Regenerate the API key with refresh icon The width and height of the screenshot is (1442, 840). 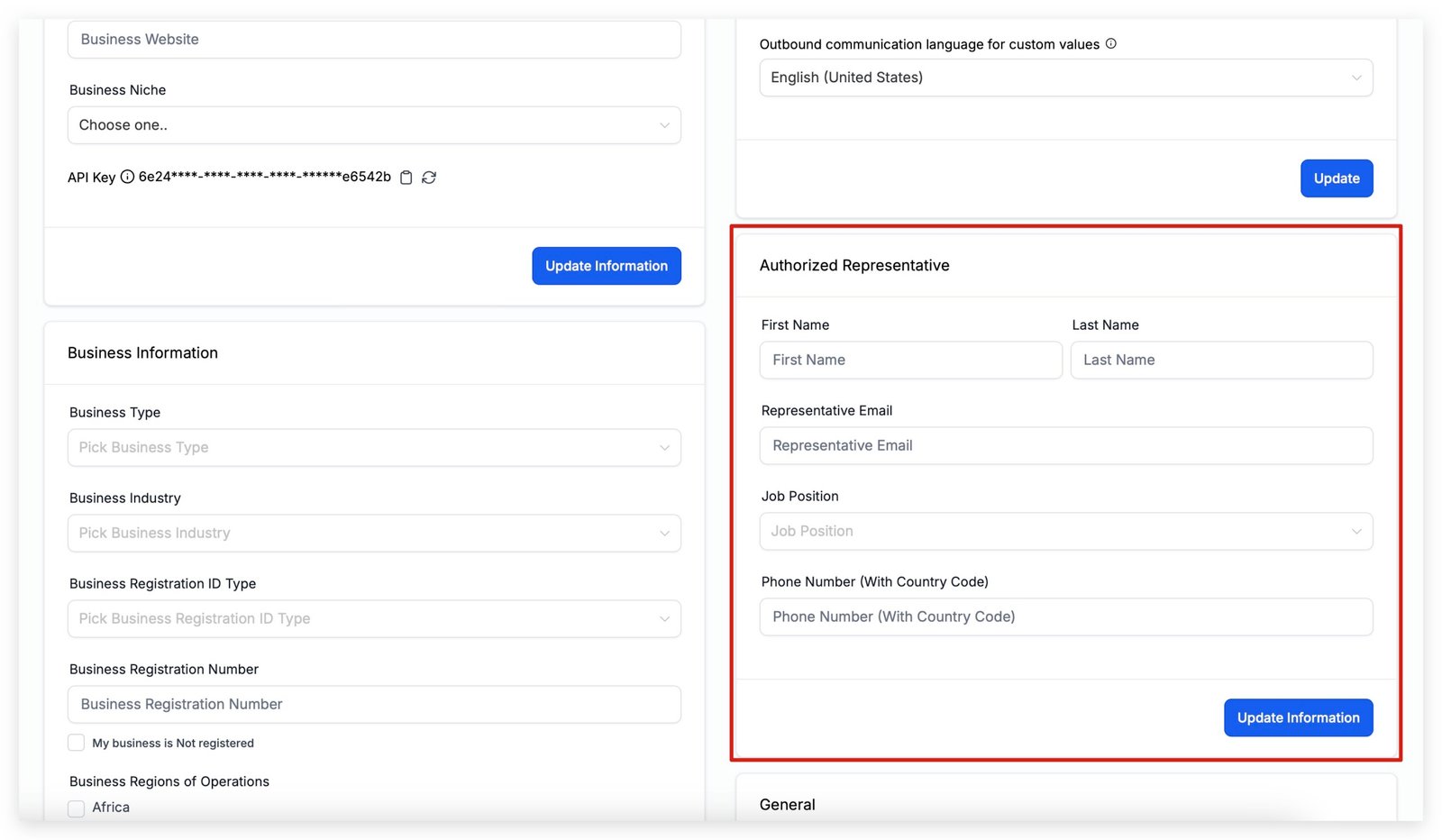tap(429, 178)
